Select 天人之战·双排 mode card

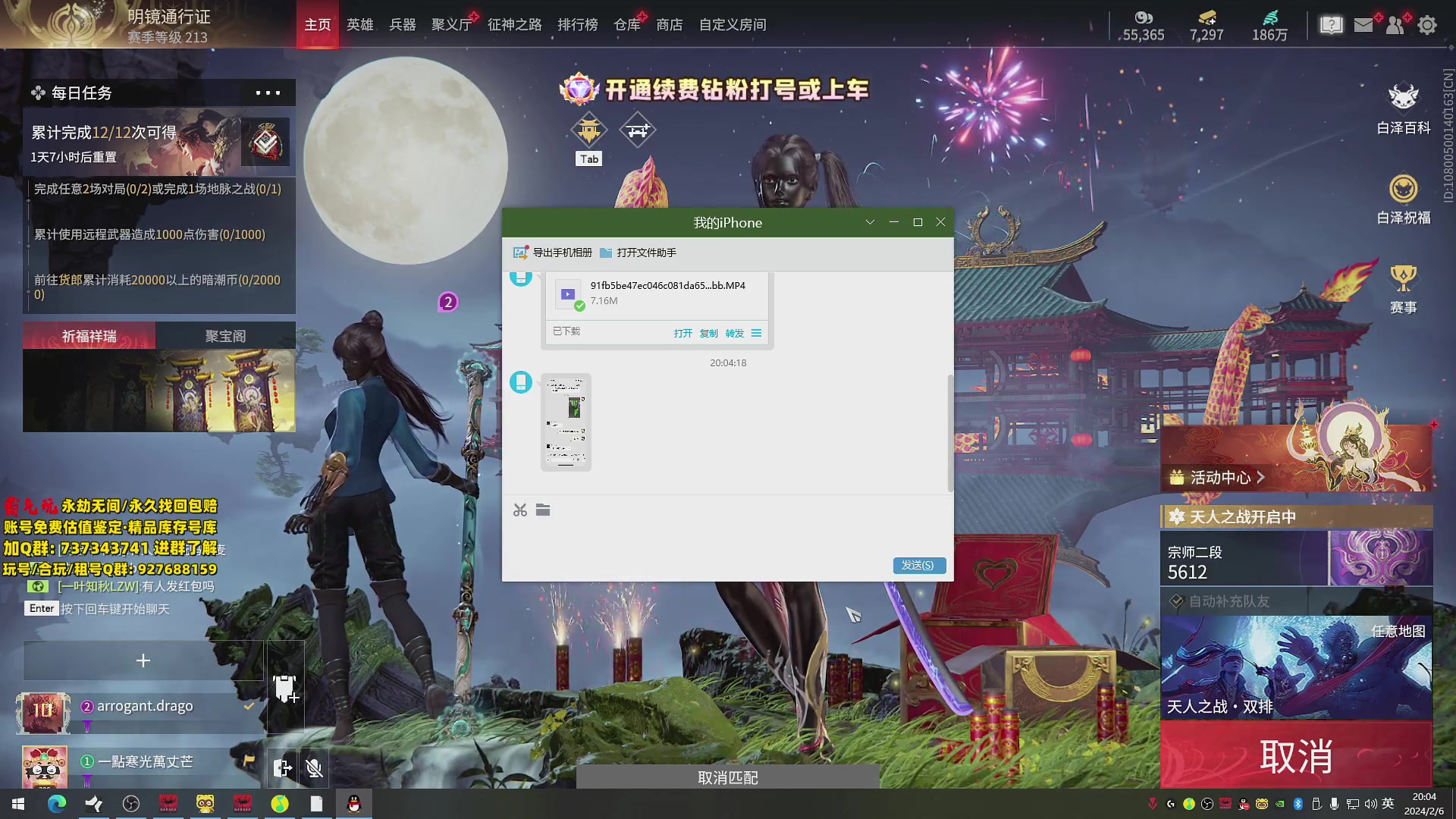1297,667
